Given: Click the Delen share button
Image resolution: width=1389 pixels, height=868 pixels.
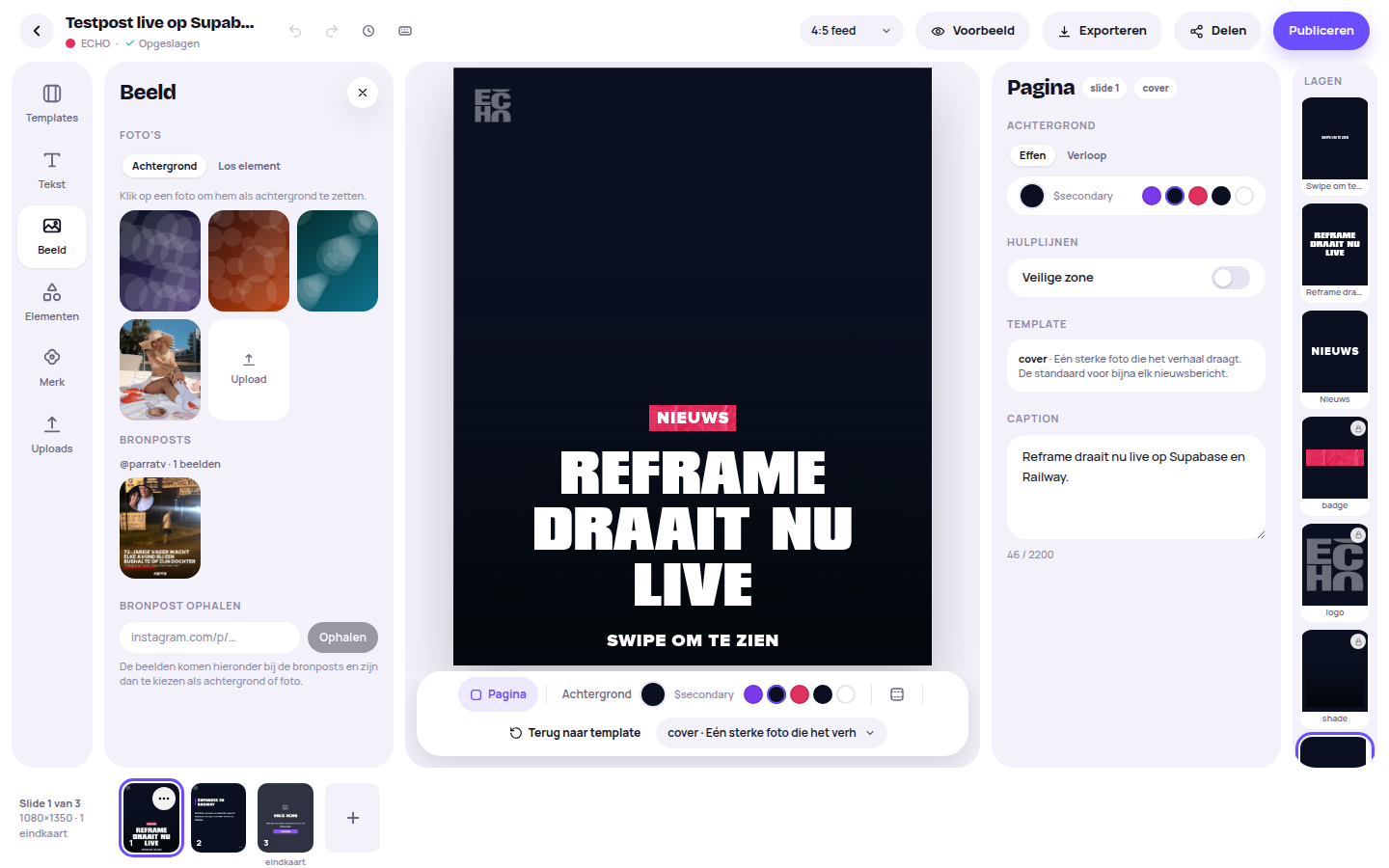Looking at the screenshot, I should 1217,31.
